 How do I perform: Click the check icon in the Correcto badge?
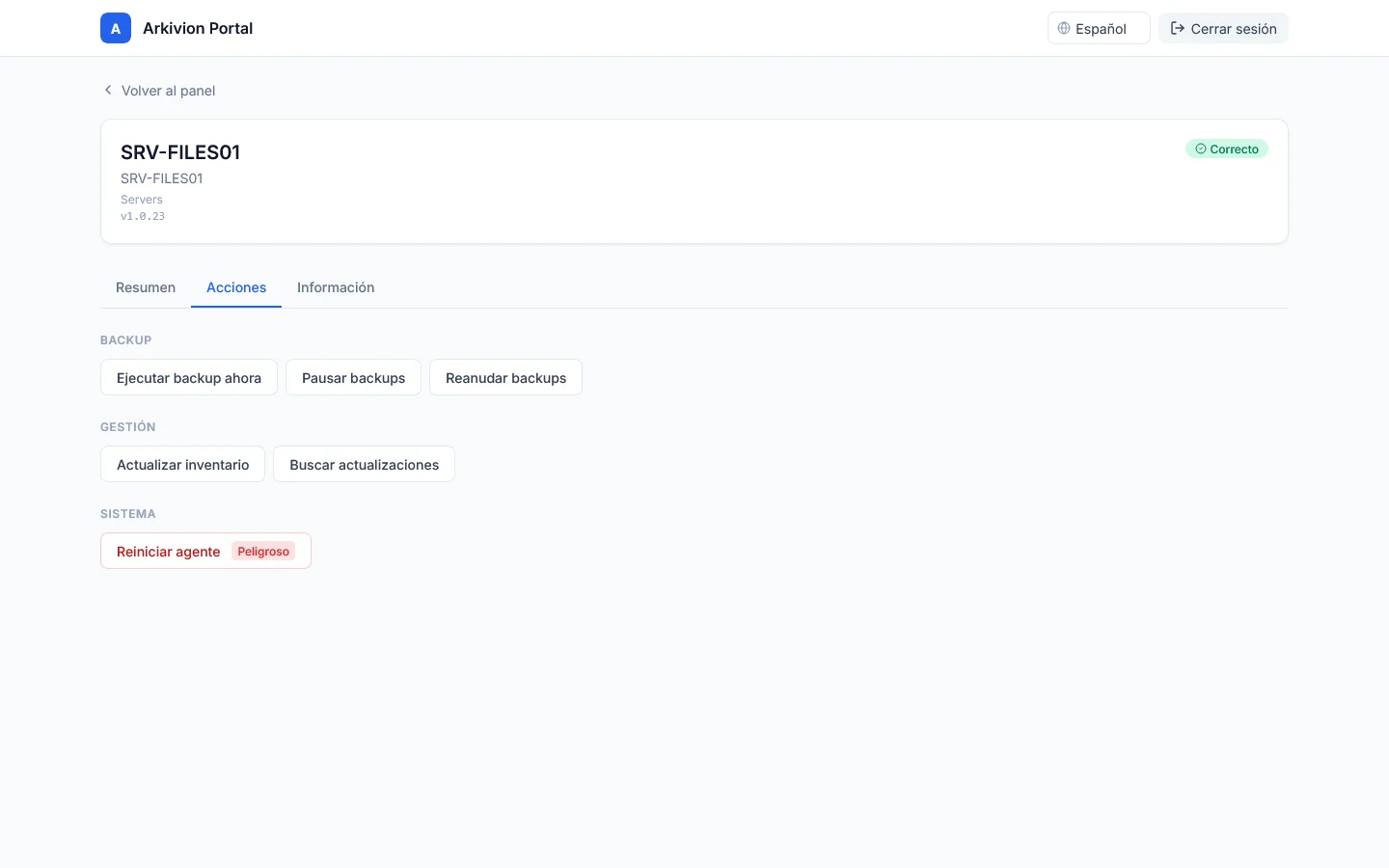pyautogui.click(x=1201, y=149)
